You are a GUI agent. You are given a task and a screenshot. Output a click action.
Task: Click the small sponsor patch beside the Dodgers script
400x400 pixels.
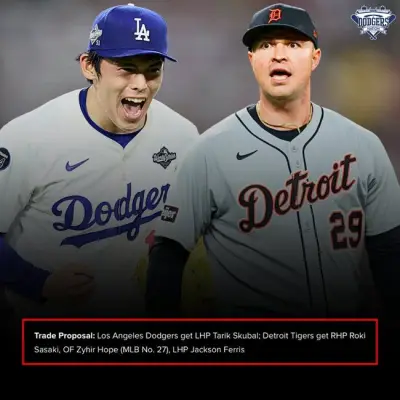coord(169,213)
